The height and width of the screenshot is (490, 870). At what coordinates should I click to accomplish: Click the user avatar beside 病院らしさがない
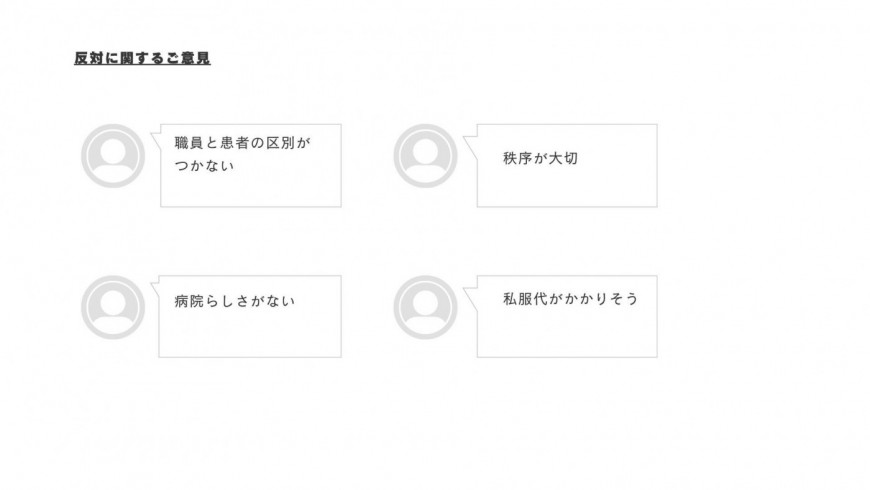click(113, 307)
